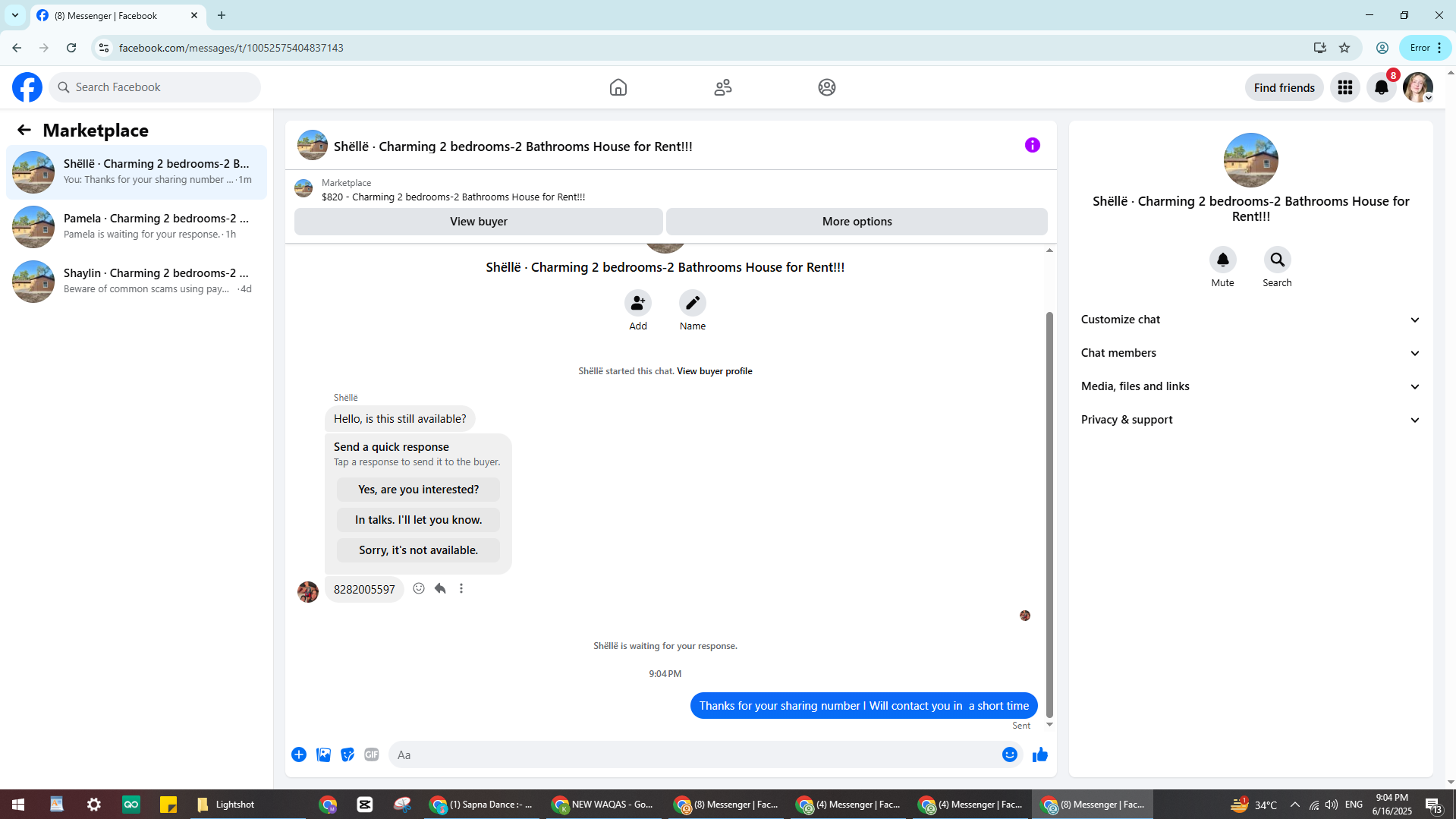Viewport: 1456px width, 819px height.
Task: Open the emoji picker in message box
Action: [1010, 754]
